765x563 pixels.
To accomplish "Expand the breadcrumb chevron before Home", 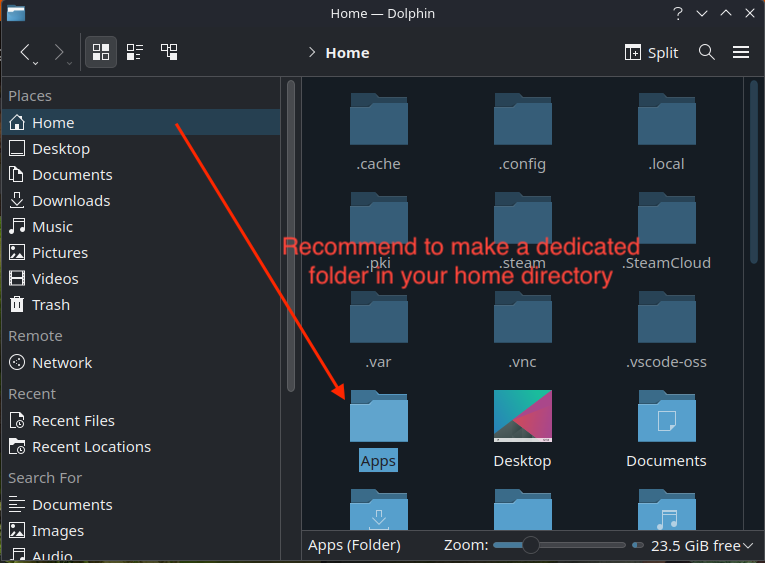I will click(x=312, y=53).
